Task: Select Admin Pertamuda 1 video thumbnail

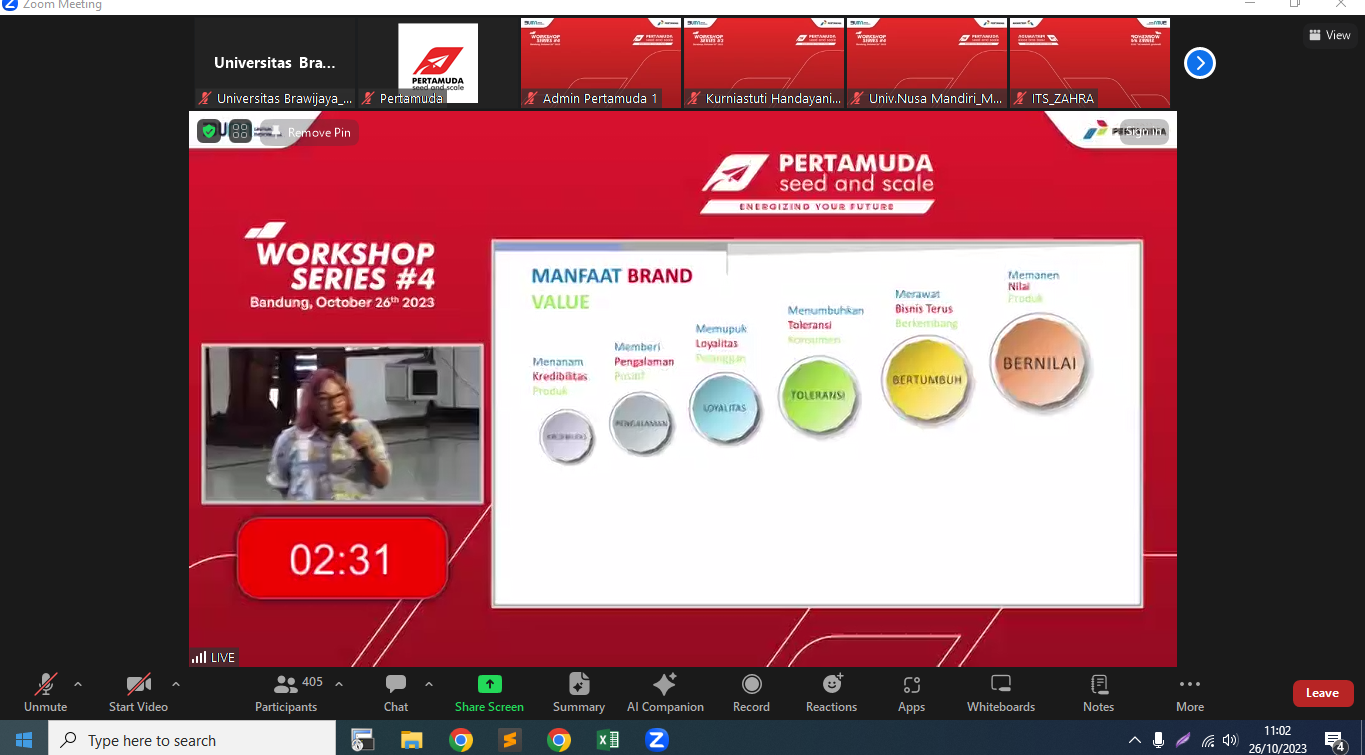Action: (601, 63)
